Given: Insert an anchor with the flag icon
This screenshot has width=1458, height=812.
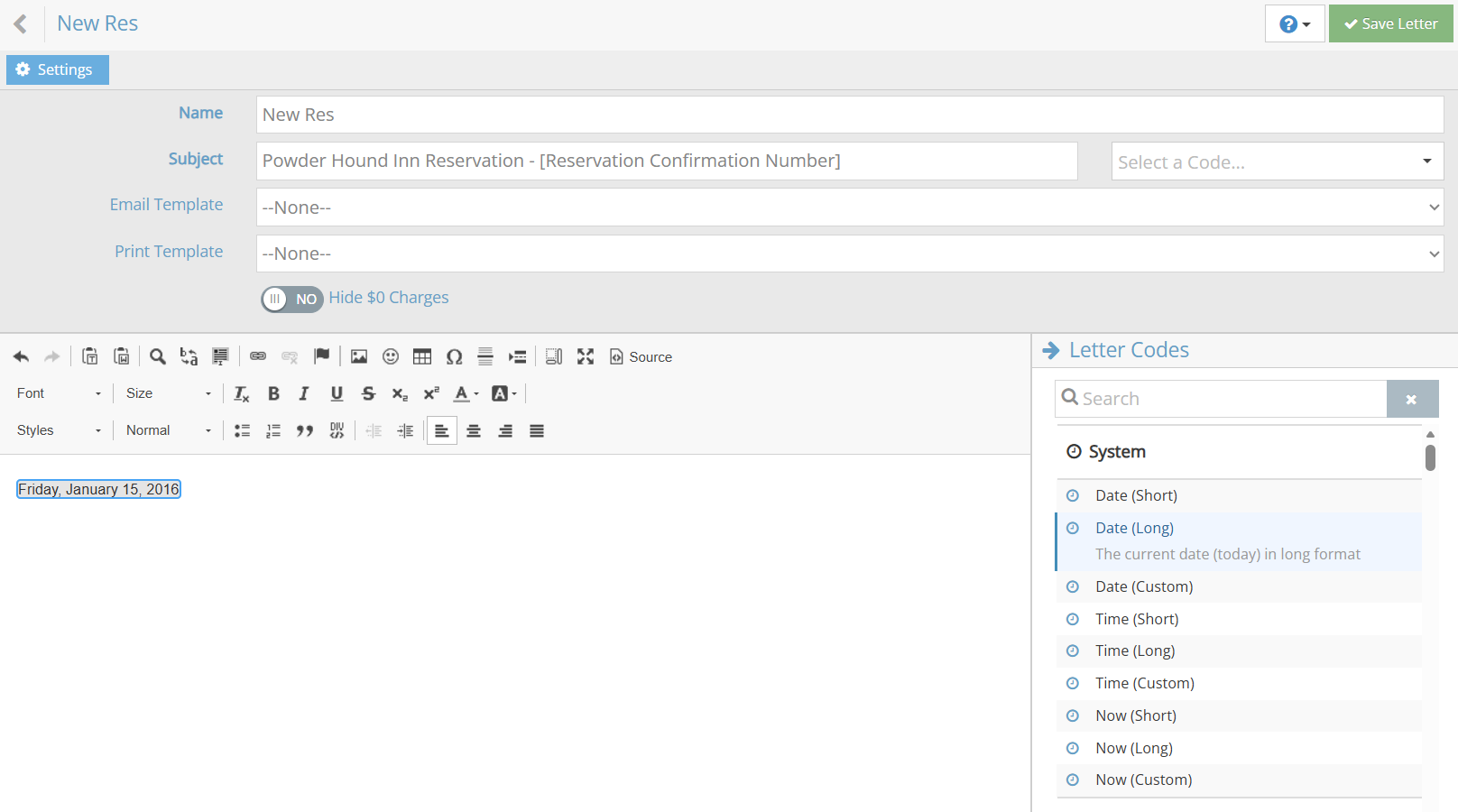Looking at the screenshot, I should (322, 356).
